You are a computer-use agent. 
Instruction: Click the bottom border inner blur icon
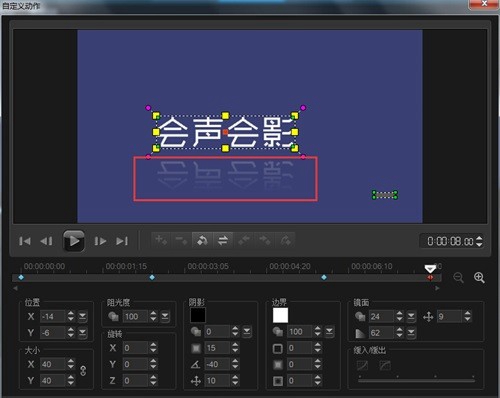coord(278,381)
